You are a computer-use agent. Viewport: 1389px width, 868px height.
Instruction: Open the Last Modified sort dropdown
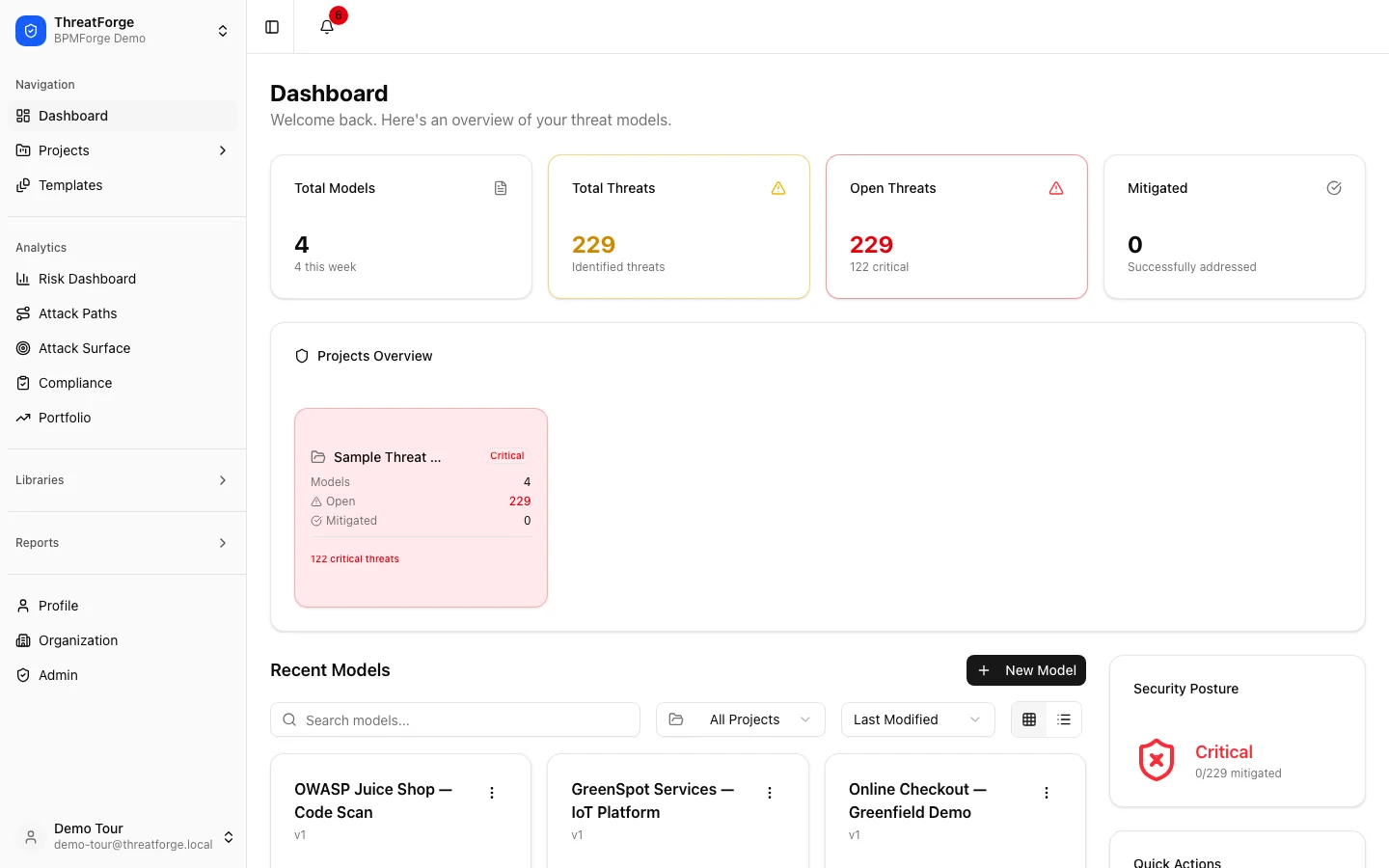pos(918,719)
